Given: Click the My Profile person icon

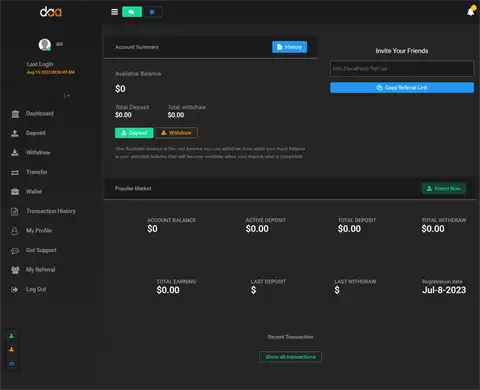Looking at the screenshot, I should click(15, 231).
